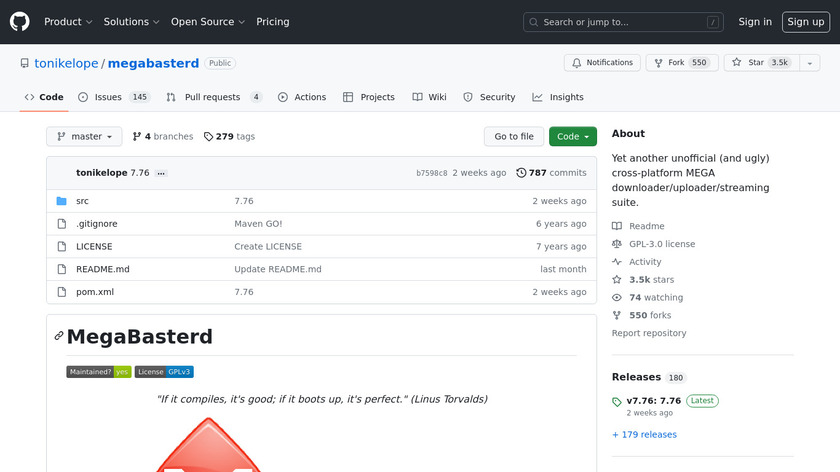Expand the Solutions menu
Screen dimensions: 840x472
[x=131, y=22]
